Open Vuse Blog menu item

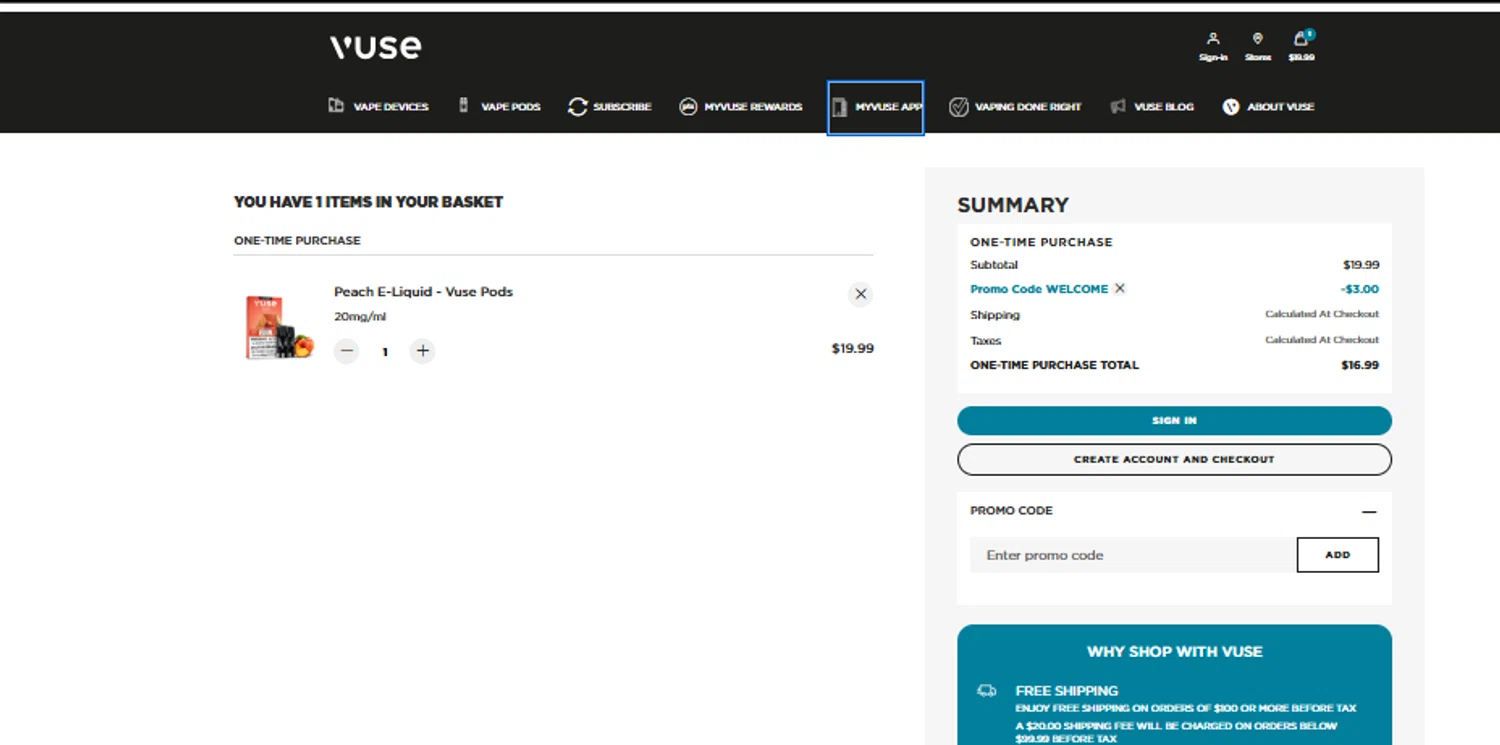pos(1164,107)
